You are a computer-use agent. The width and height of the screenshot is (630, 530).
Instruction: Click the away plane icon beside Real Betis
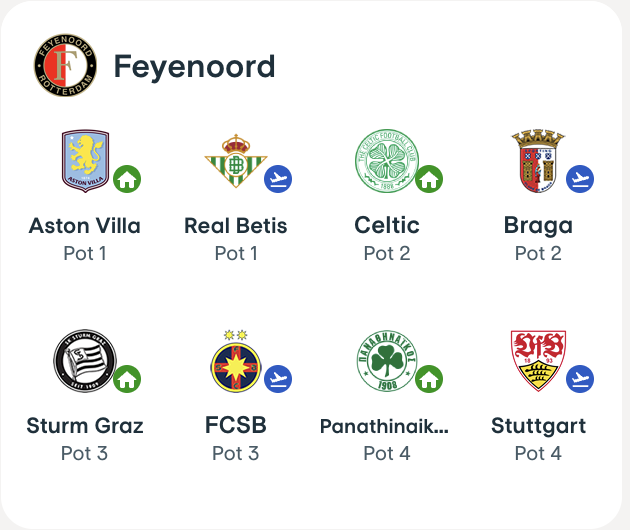278,180
